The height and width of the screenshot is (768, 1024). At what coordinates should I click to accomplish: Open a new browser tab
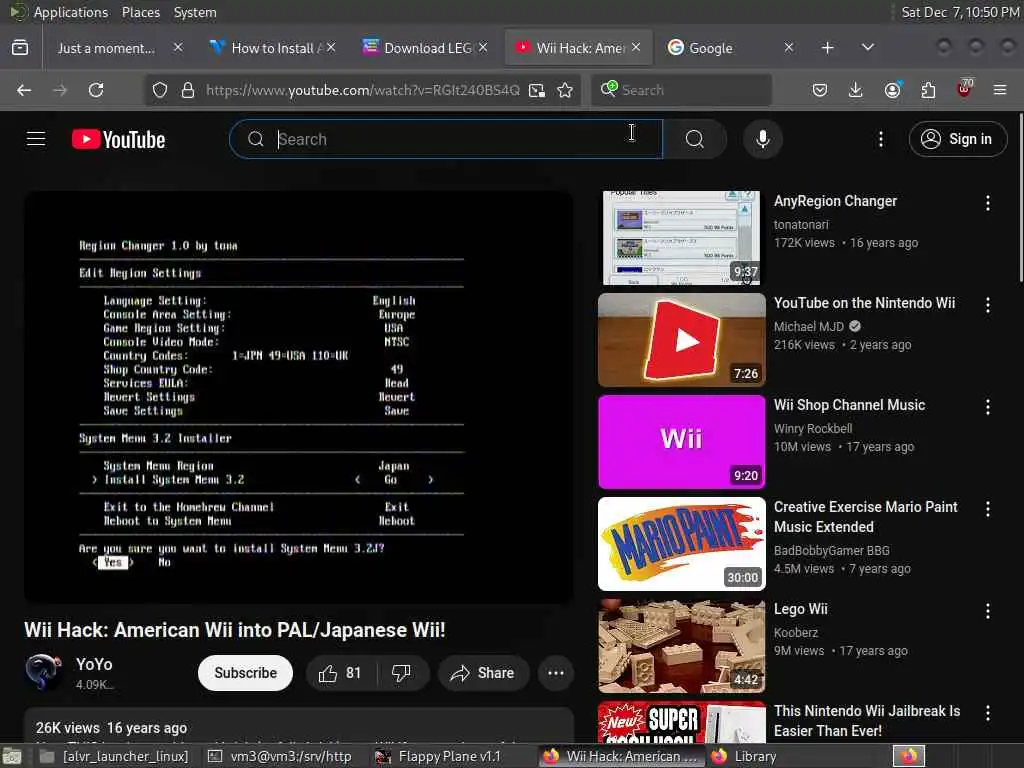click(x=827, y=48)
